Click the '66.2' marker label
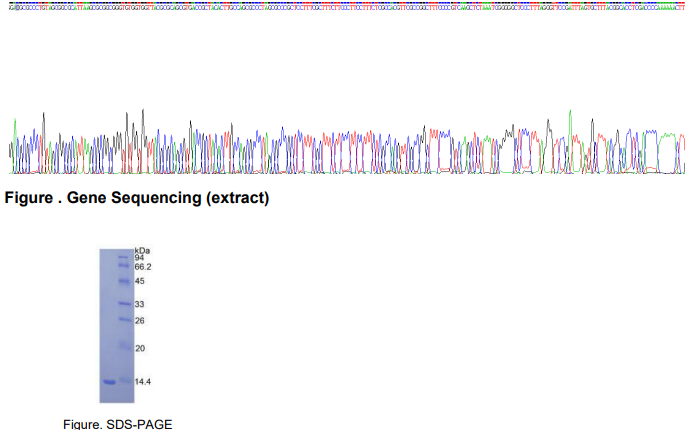 (x=143, y=267)
